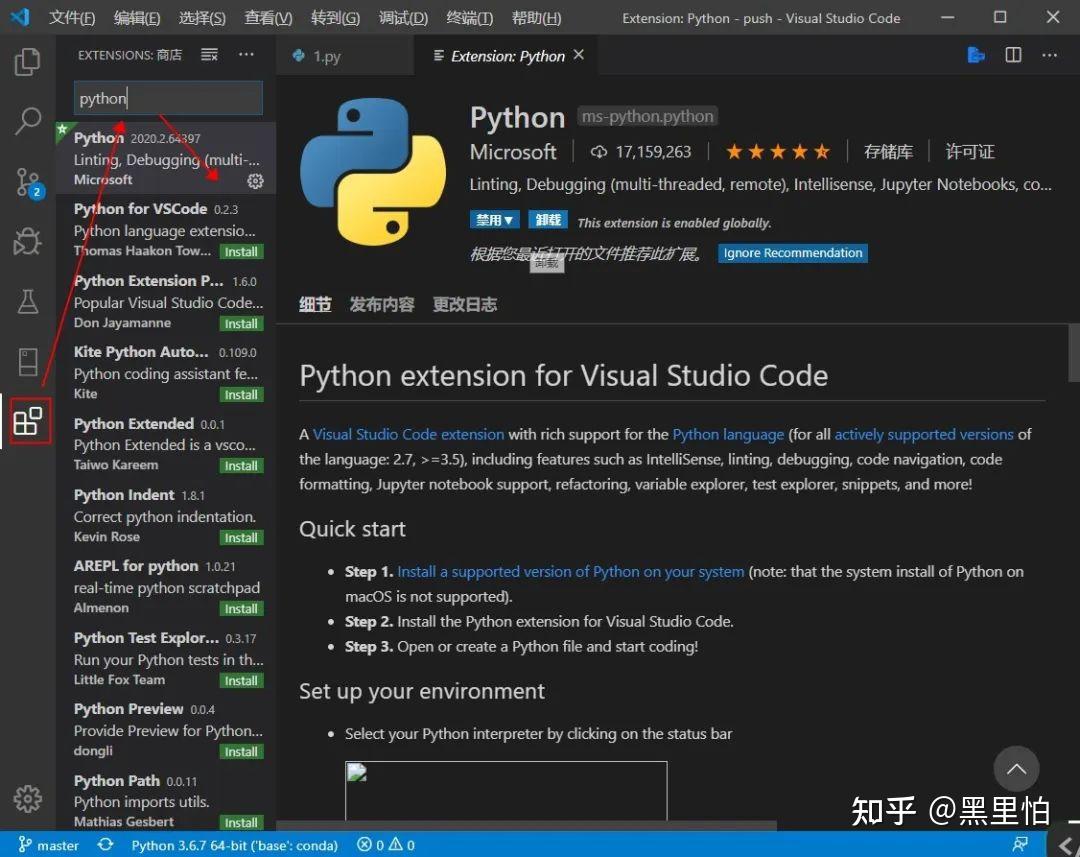Open the Explorer view in activity bar

click(28, 61)
